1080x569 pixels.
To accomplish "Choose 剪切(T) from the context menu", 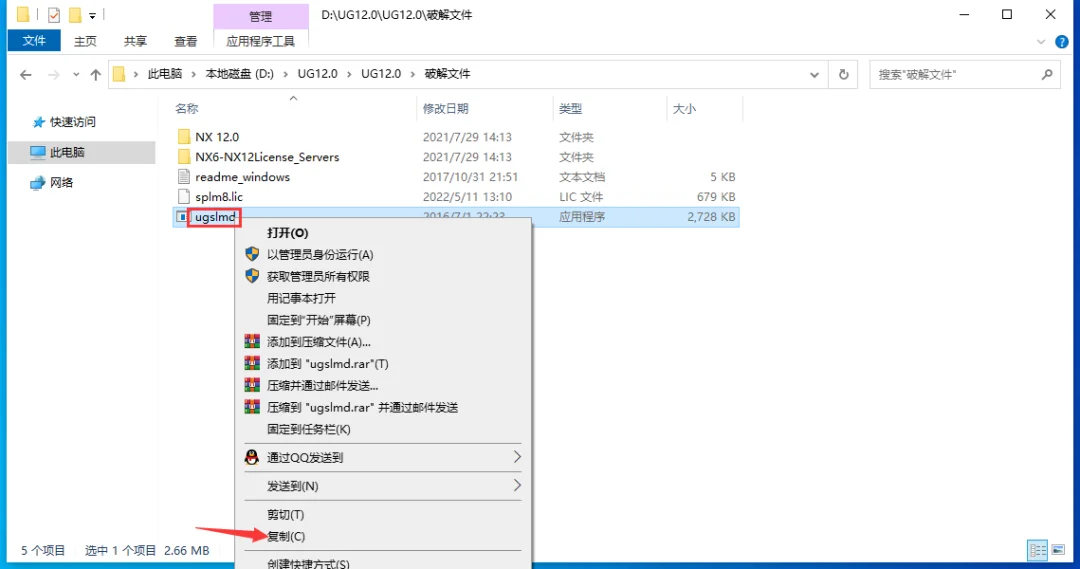I will (x=285, y=515).
